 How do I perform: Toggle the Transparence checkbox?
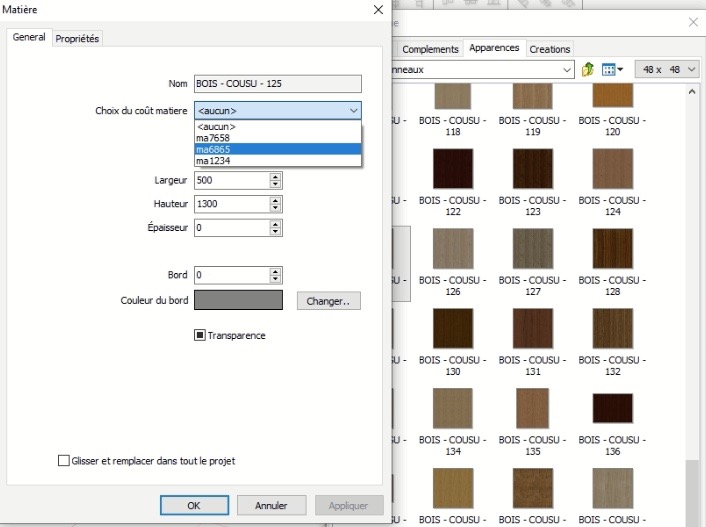coord(200,335)
